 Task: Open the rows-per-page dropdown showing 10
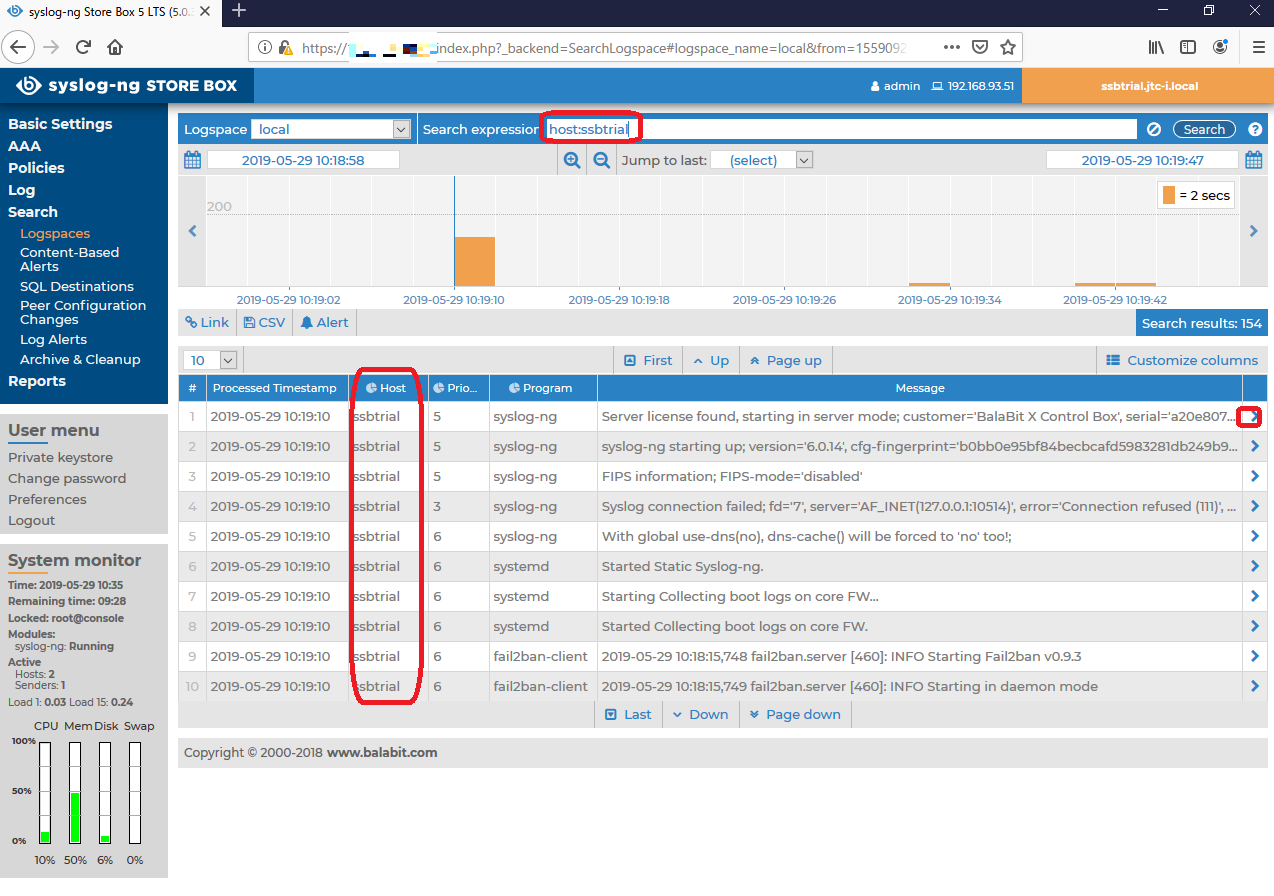pos(212,360)
